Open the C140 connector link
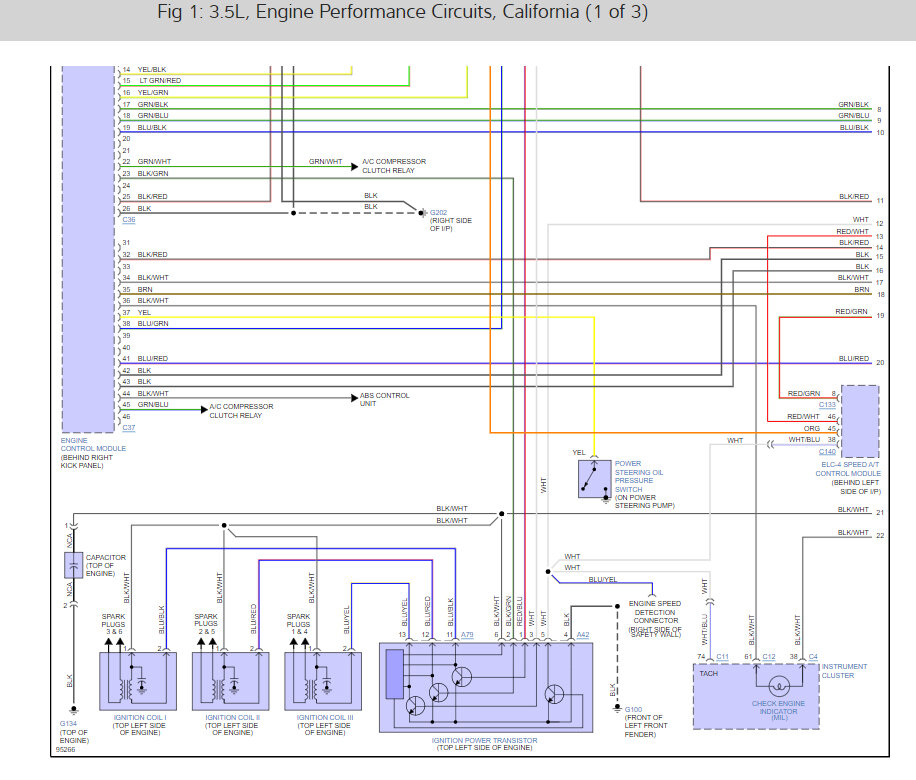This screenshot has width=916, height=780. [x=827, y=452]
